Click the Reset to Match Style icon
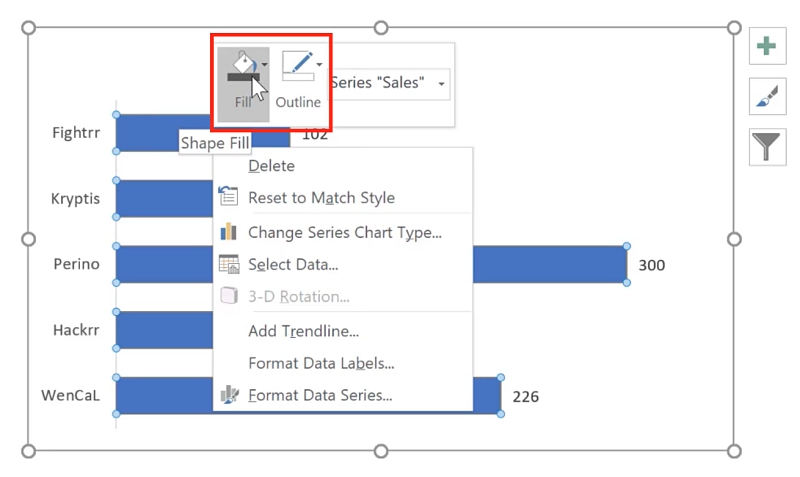The image size is (800, 477). pos(229,198)
